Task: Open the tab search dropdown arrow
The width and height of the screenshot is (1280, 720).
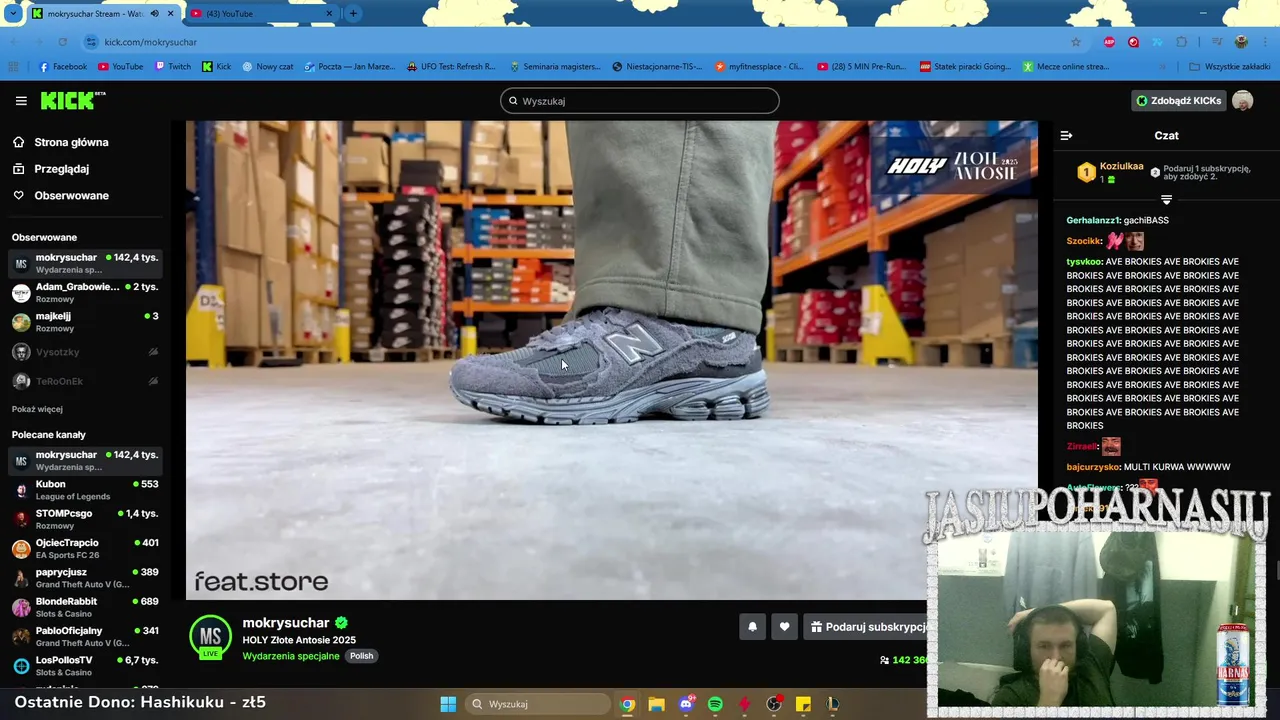Action: [12, 14]
